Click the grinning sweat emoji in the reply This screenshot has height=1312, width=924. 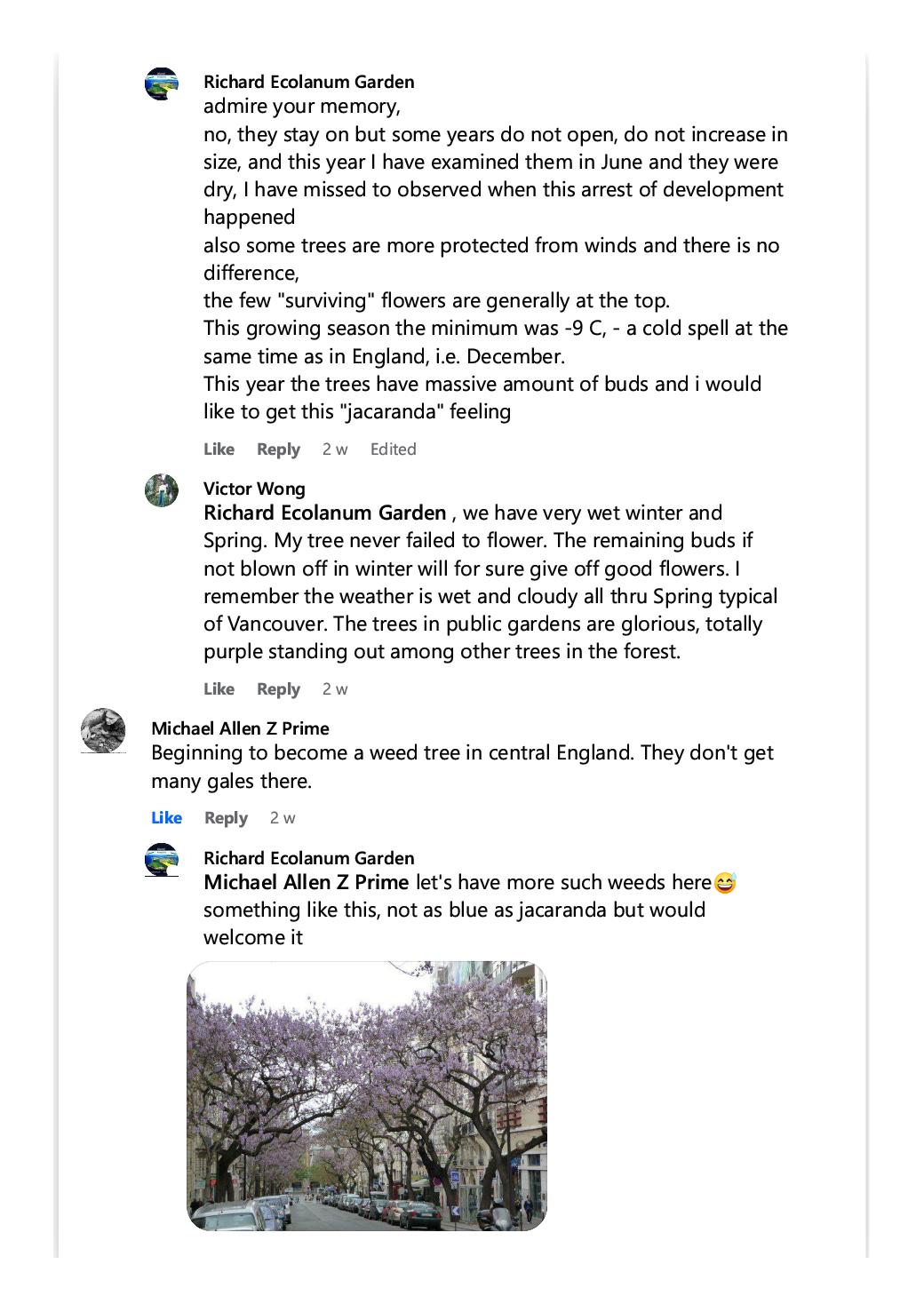725,883
